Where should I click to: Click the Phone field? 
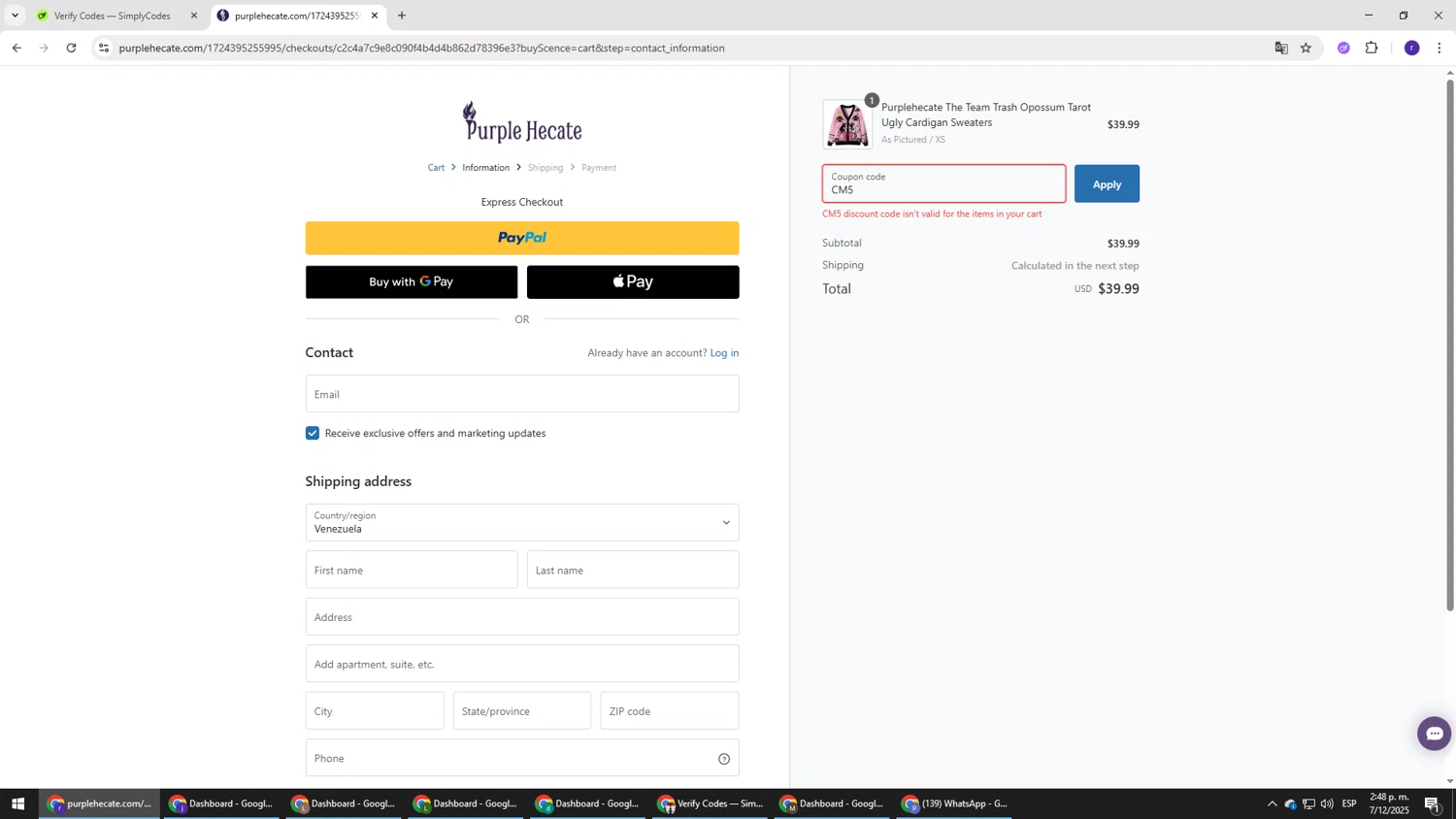522,758
